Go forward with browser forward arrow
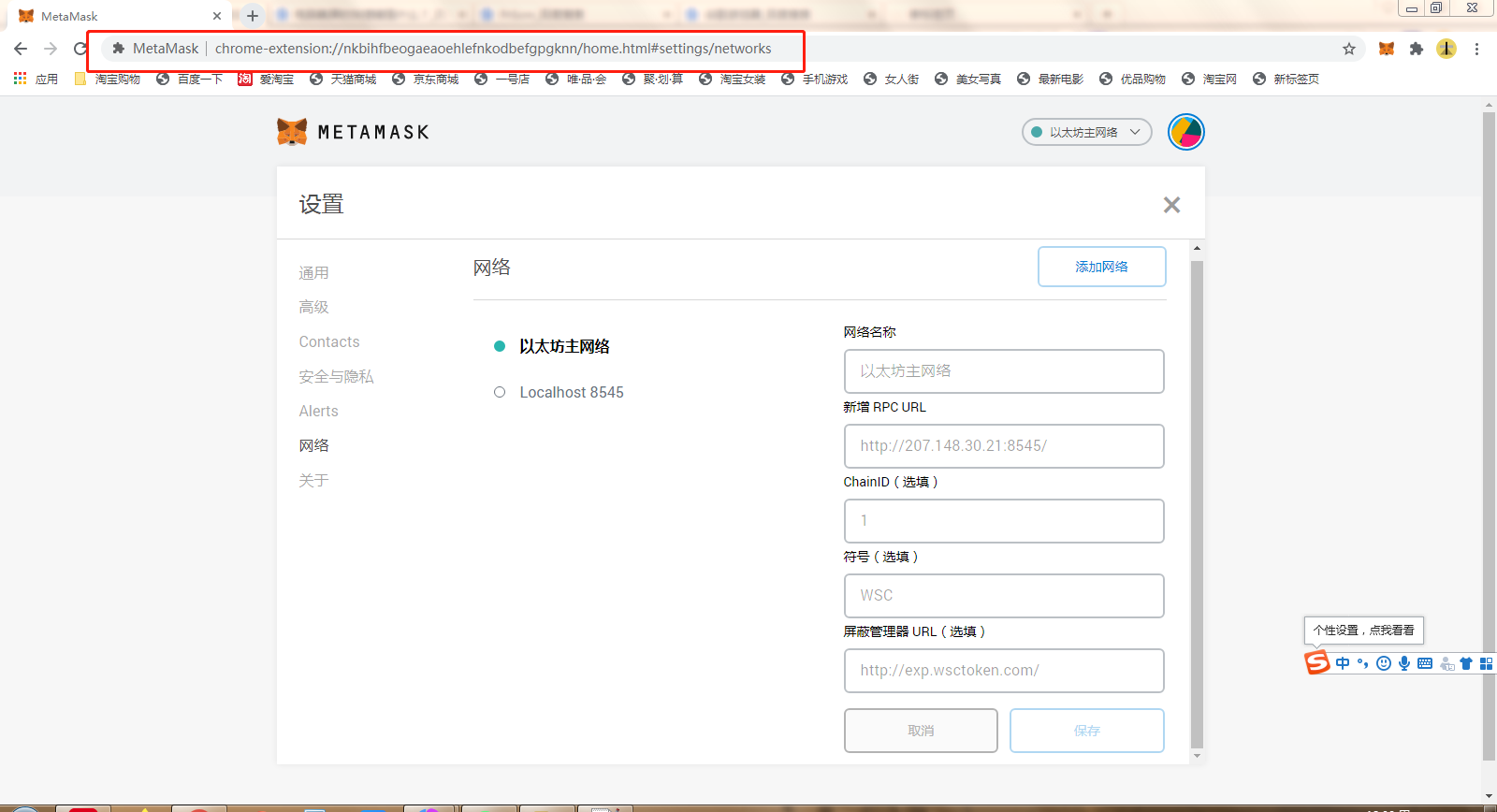Screen dimensions: 1497x812 point(51,49)
